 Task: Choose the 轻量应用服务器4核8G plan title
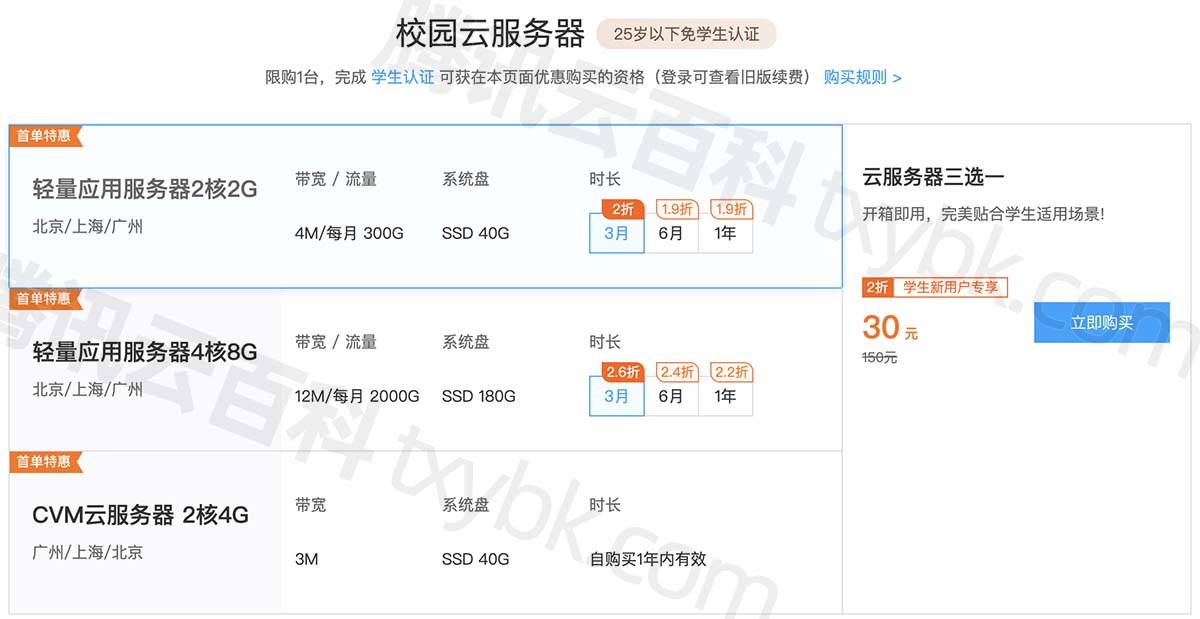145,352
